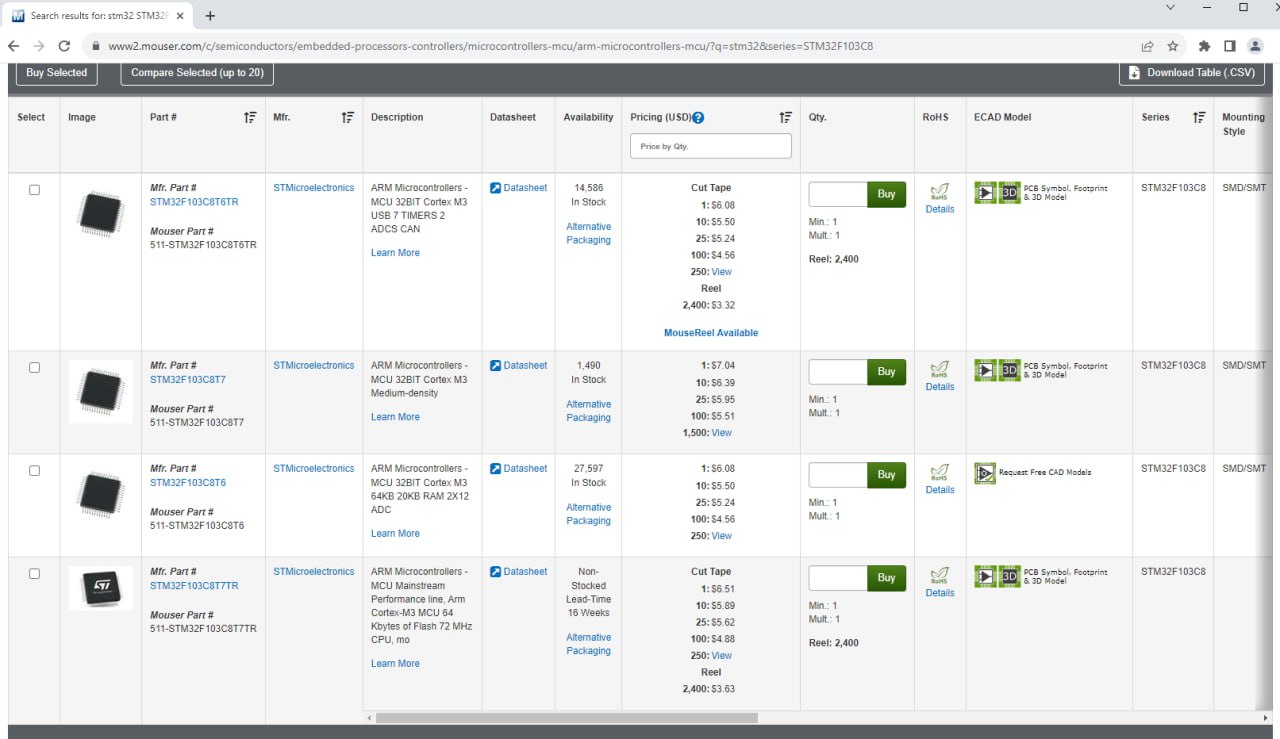Viewport: 1280px width, 739px height.
Task: Open ST chip thumbnail for STM32F103C8T7TR
Action: point(100,588)
